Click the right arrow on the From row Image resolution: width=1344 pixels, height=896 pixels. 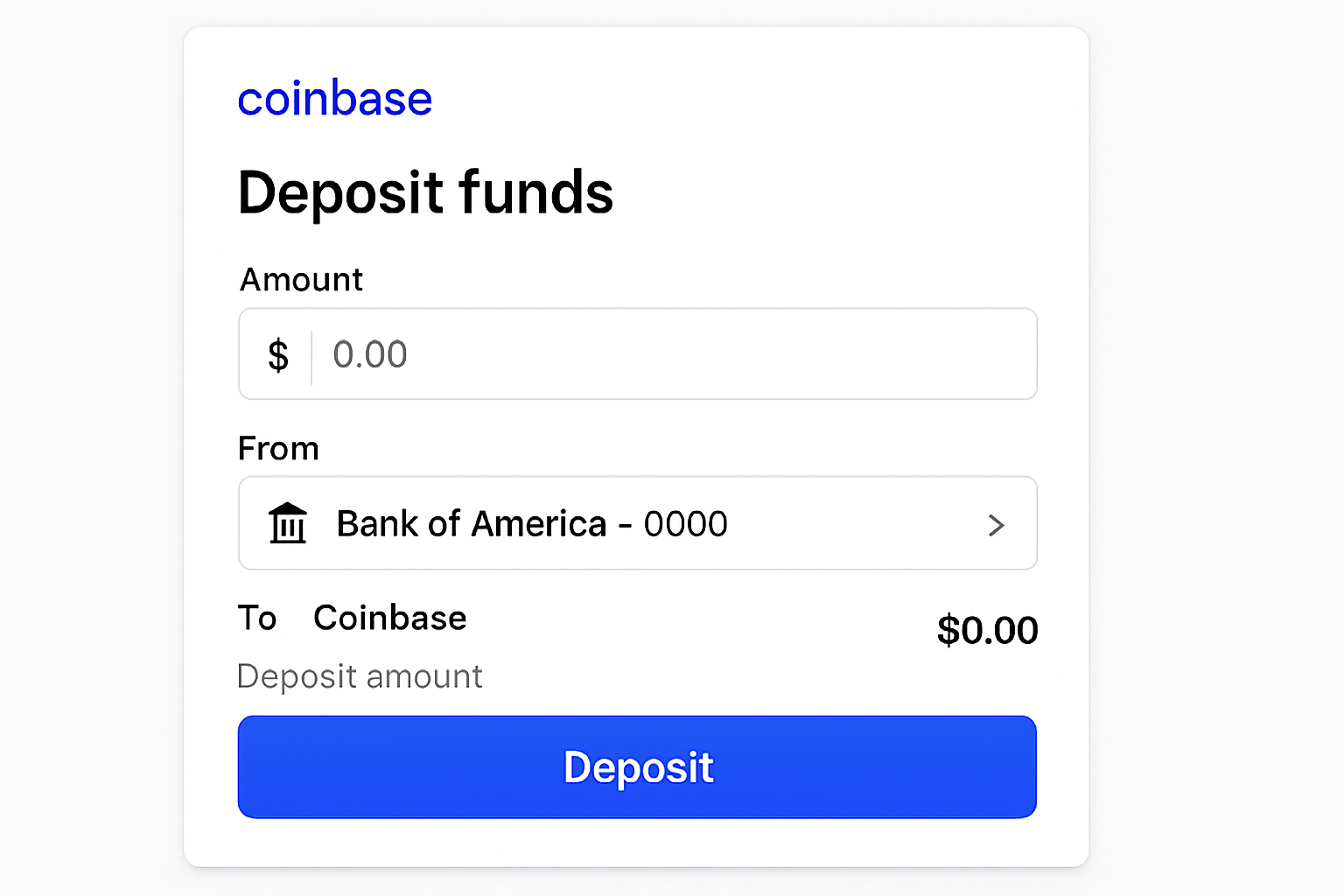[996, 525]
